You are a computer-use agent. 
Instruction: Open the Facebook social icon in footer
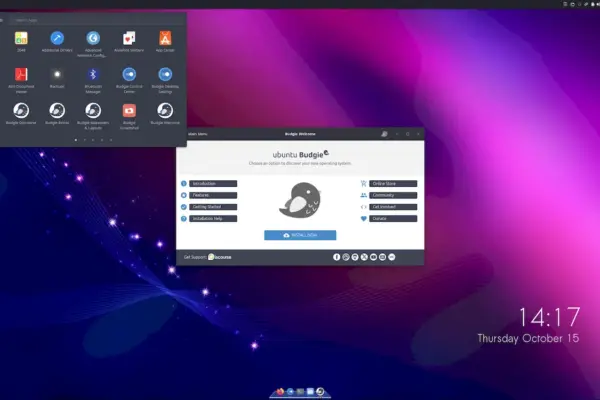pyautogui.click(x=336, y=257)
